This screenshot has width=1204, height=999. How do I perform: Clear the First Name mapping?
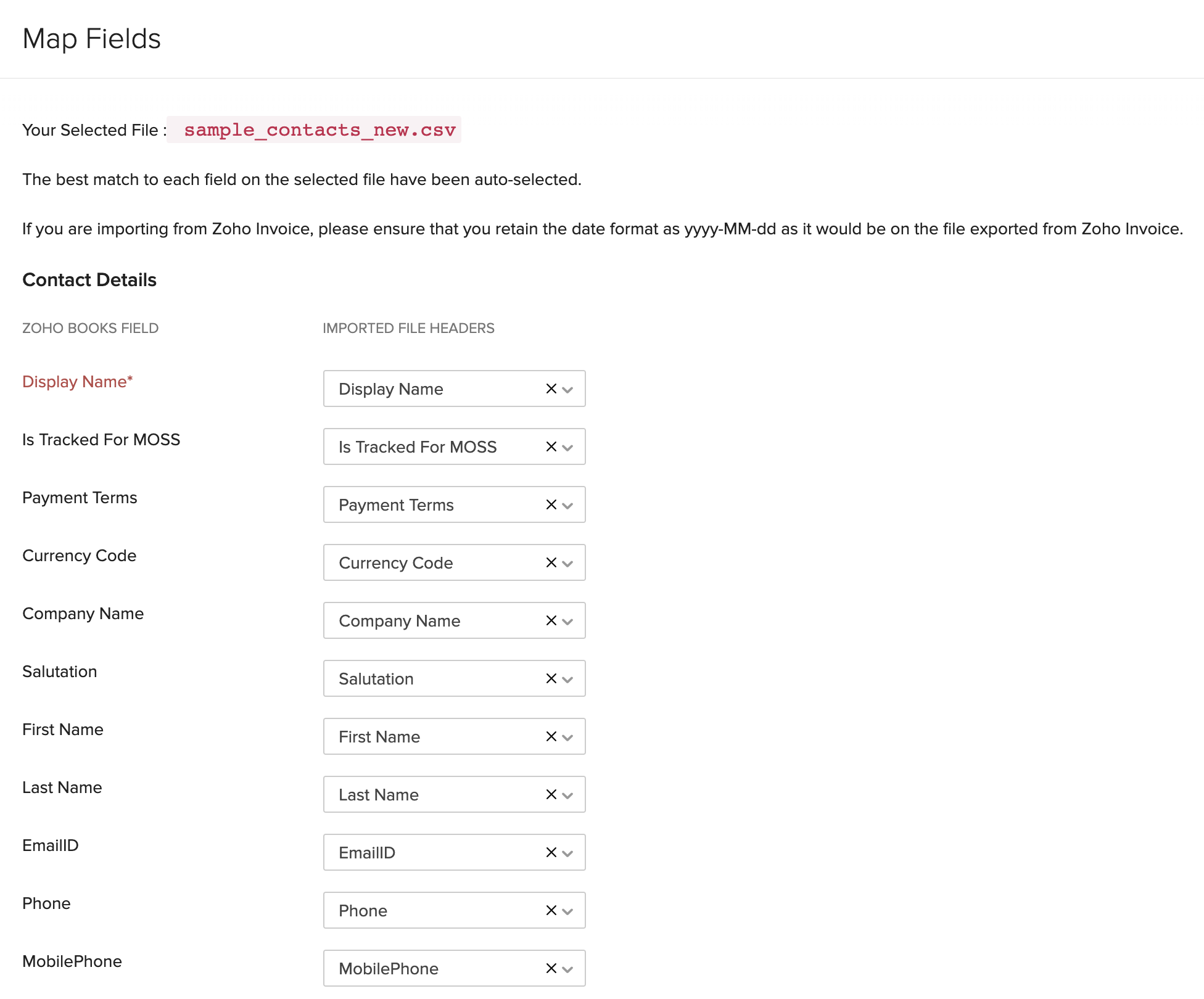551,736
